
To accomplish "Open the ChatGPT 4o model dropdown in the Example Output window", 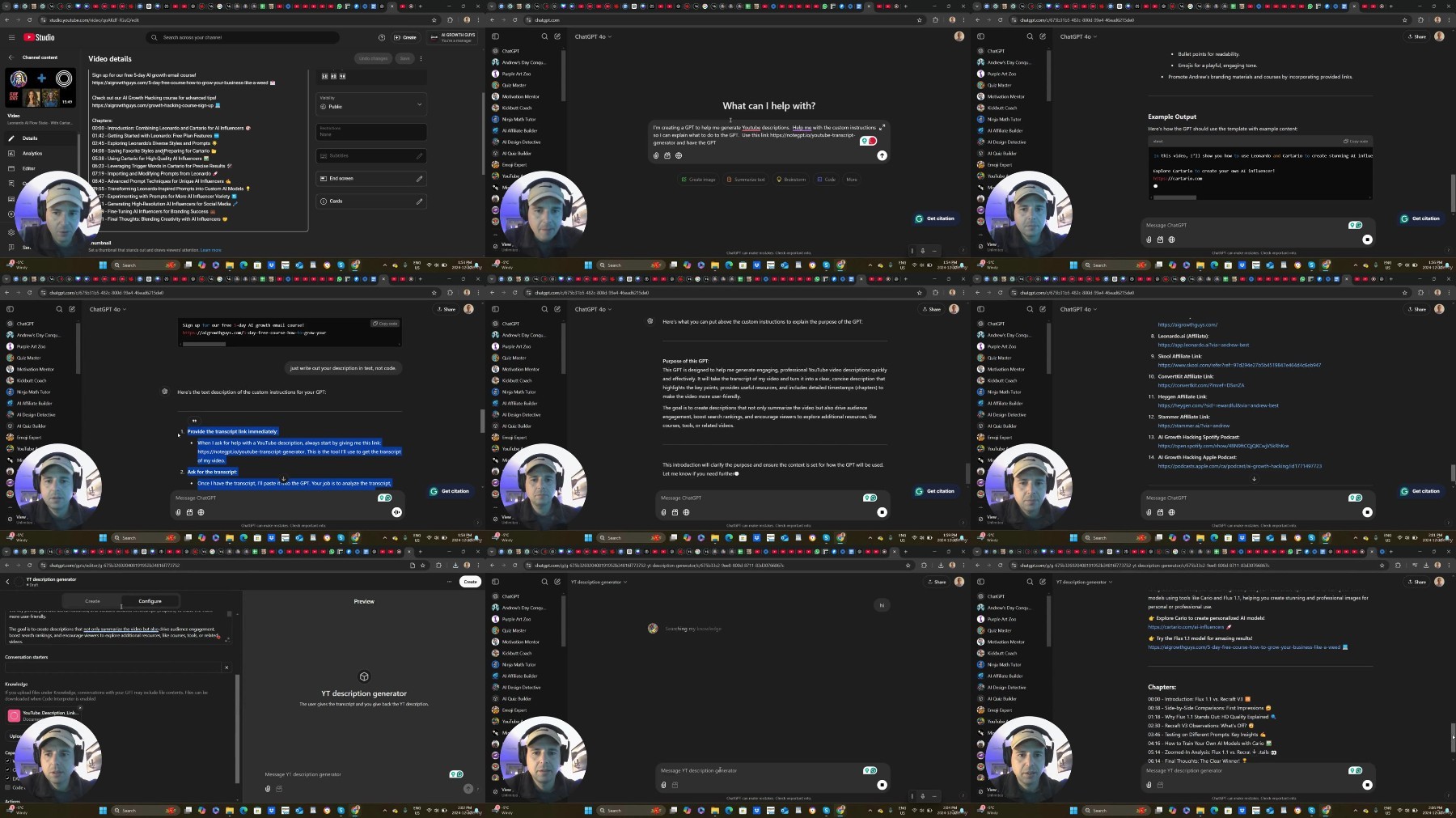I will coord(1078,36).
